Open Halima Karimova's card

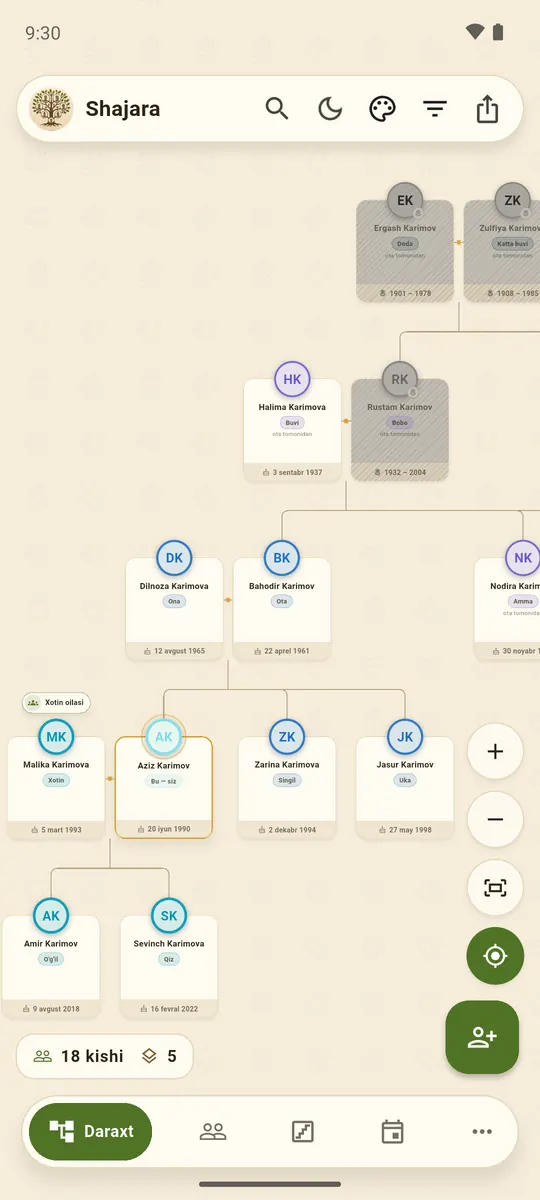292,429
